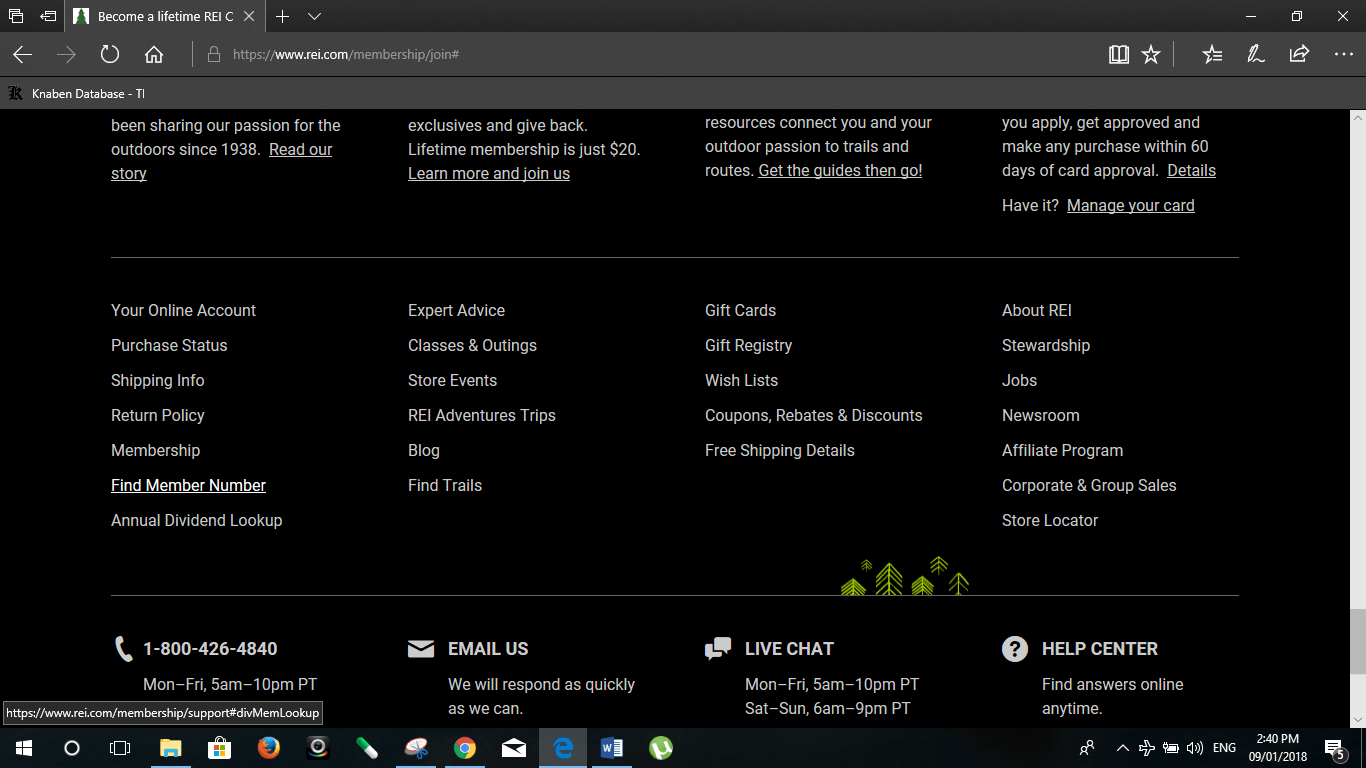Open the Windows Start menu

click(x=23, y=748)
